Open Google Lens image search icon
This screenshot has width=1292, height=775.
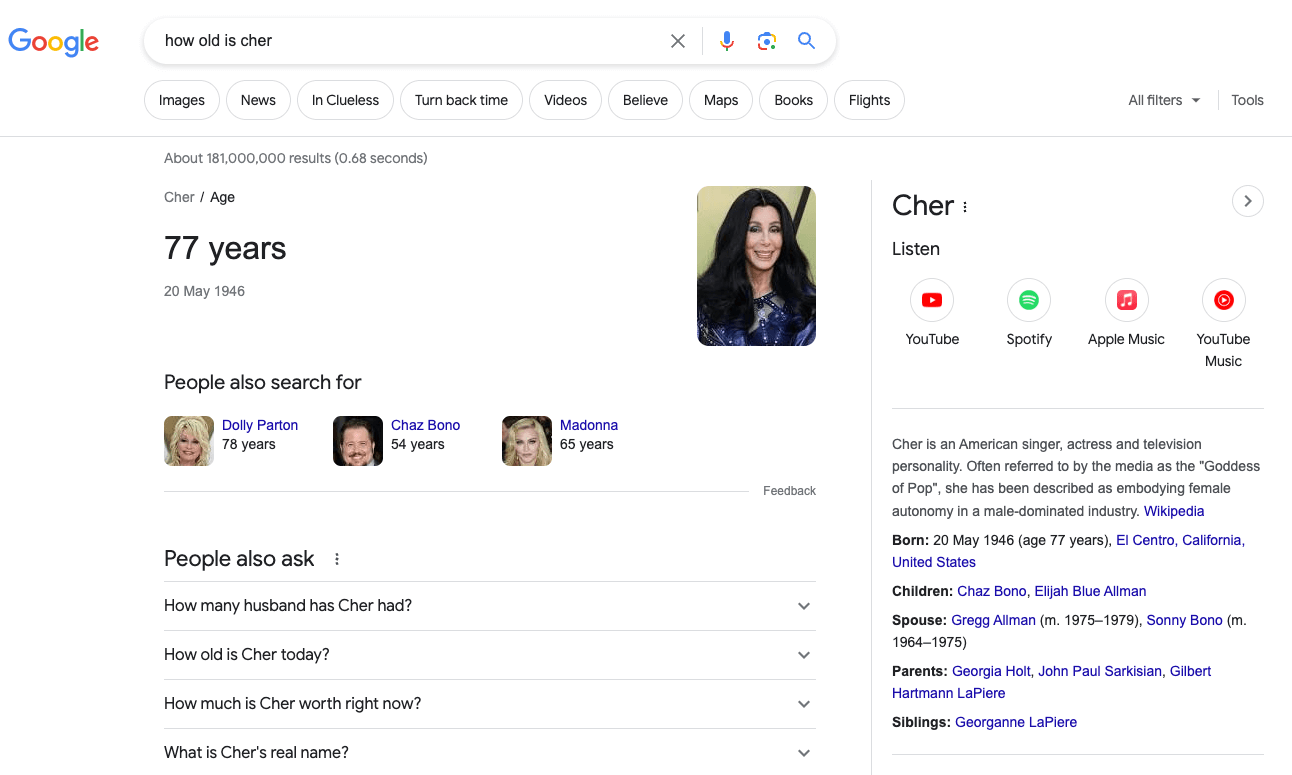pyautogui.click(x=767, y=41)
